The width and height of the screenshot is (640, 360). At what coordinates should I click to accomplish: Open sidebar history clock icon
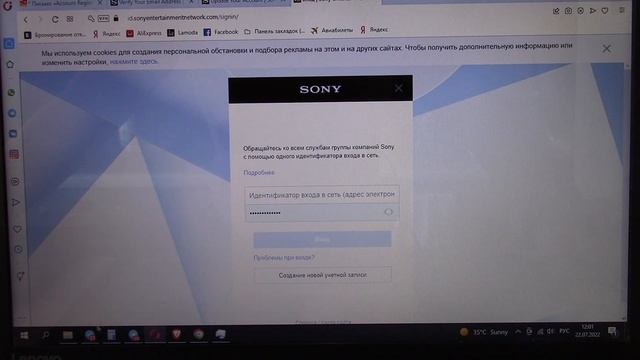tap(18, 249)
